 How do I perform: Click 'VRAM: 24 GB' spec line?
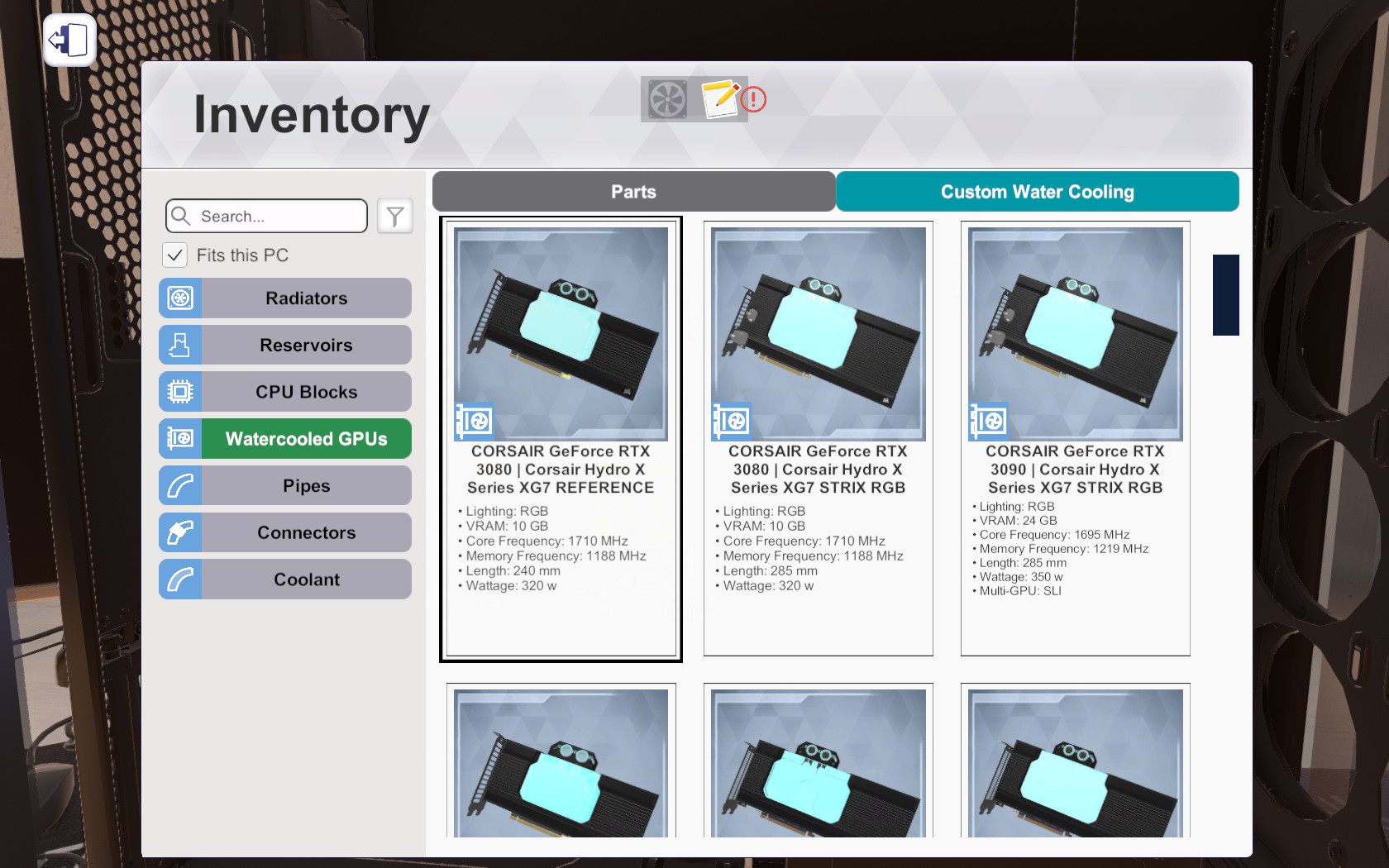[x=1014, y=521]
